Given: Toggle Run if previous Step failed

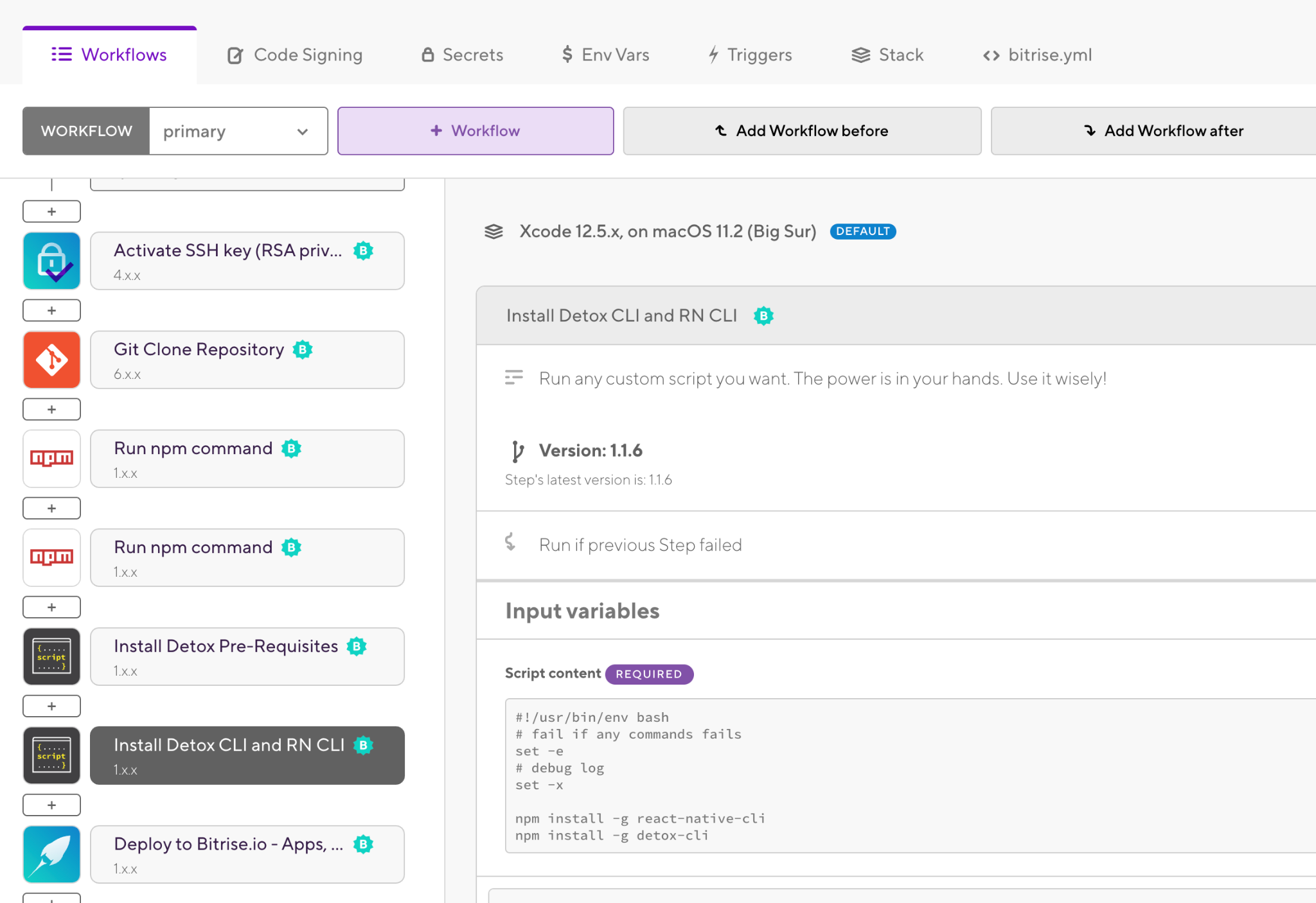Looking at the screenshot, I should point(640,545).
